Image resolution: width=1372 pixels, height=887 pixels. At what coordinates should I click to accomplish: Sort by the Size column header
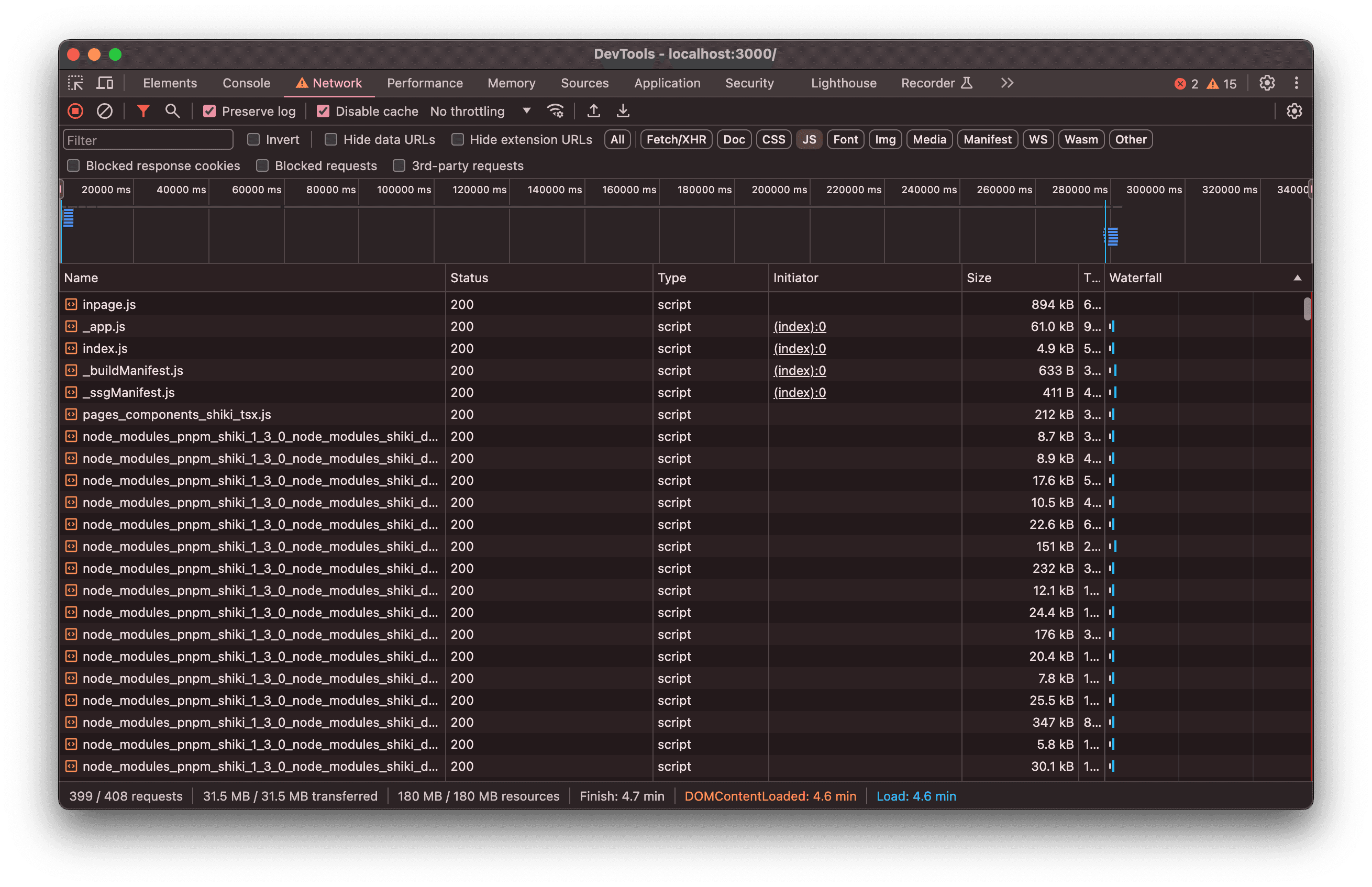tap(1020, 278)
